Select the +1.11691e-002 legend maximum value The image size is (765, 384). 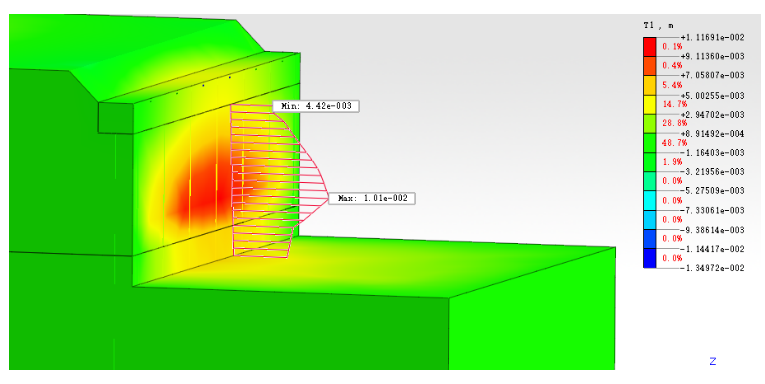point(712,37)
